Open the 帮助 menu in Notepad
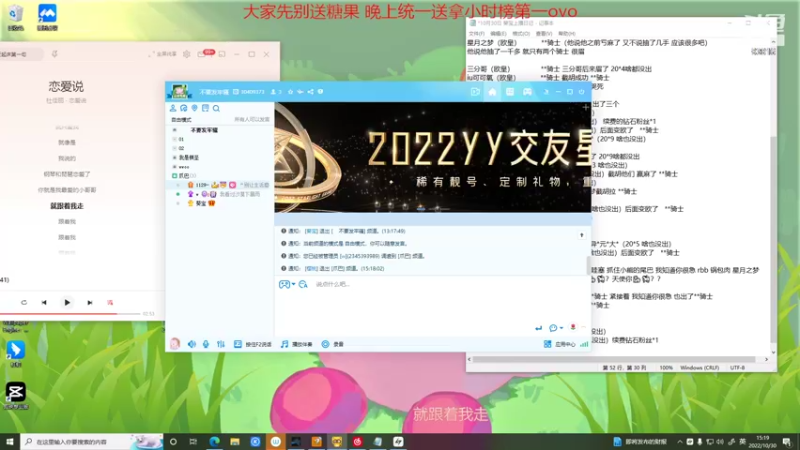The width and height of the screenshot is (800, 450). click(566, 34)
